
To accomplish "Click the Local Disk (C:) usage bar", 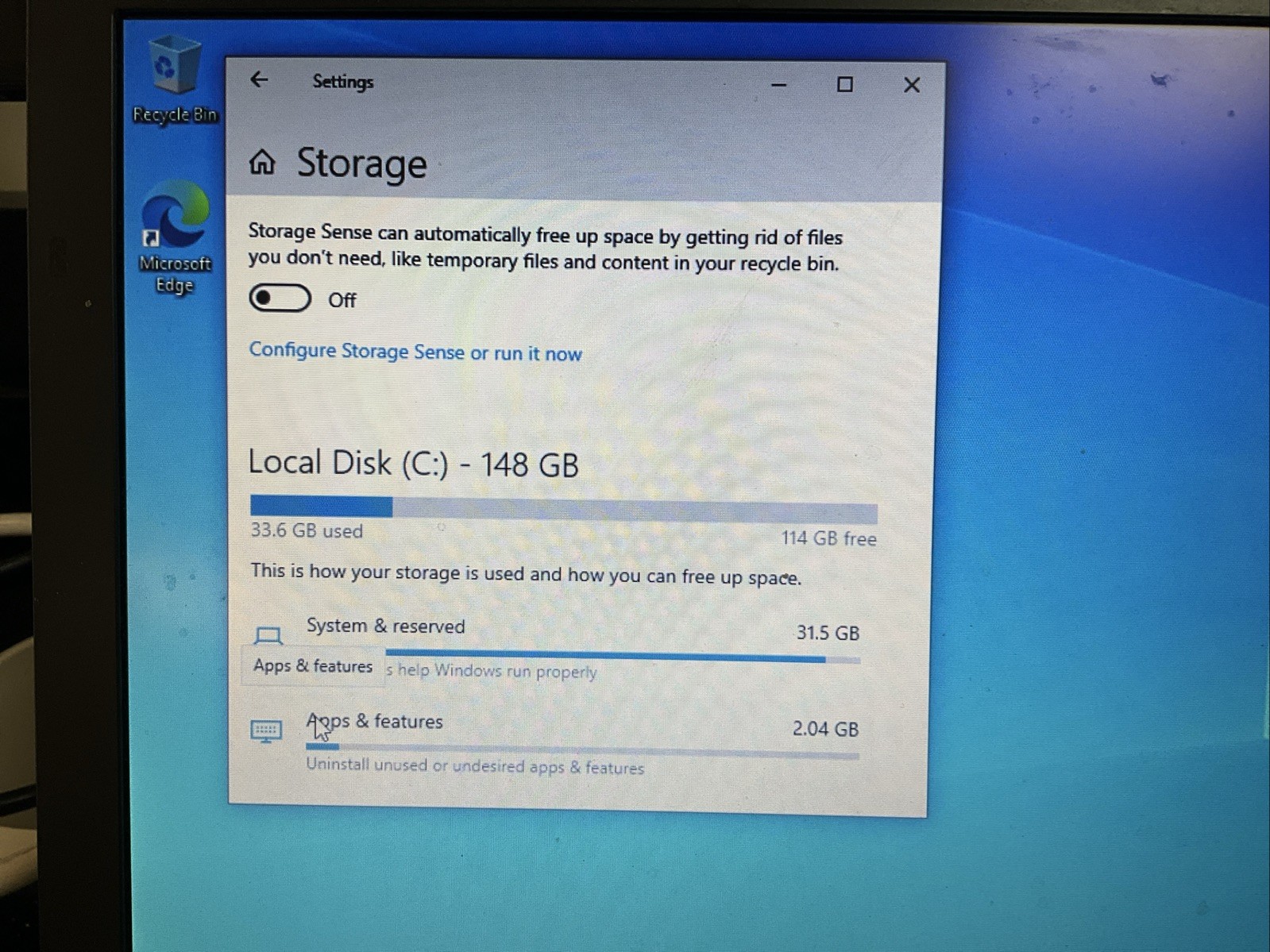I will click(x=564, y=508).
